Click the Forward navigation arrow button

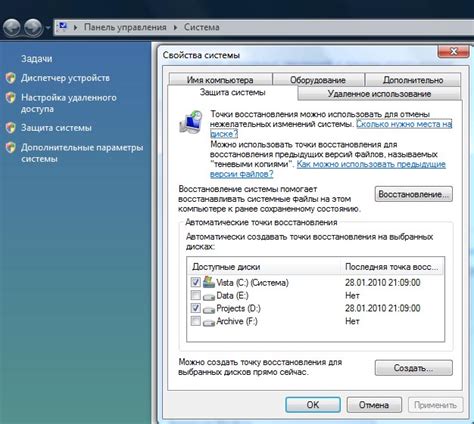[33, 27]
